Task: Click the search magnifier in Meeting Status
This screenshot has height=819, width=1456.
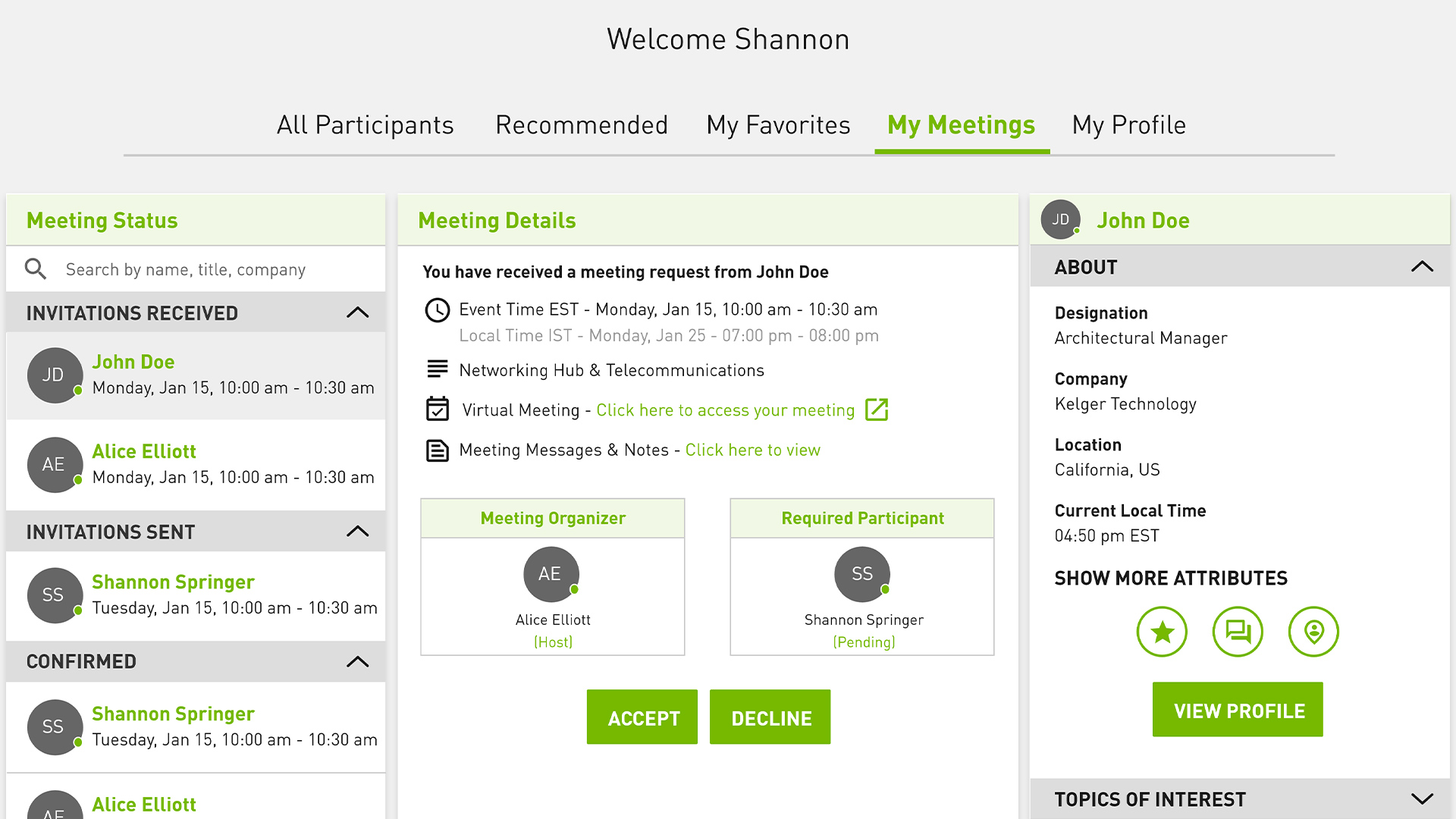Action: point(35,269)
